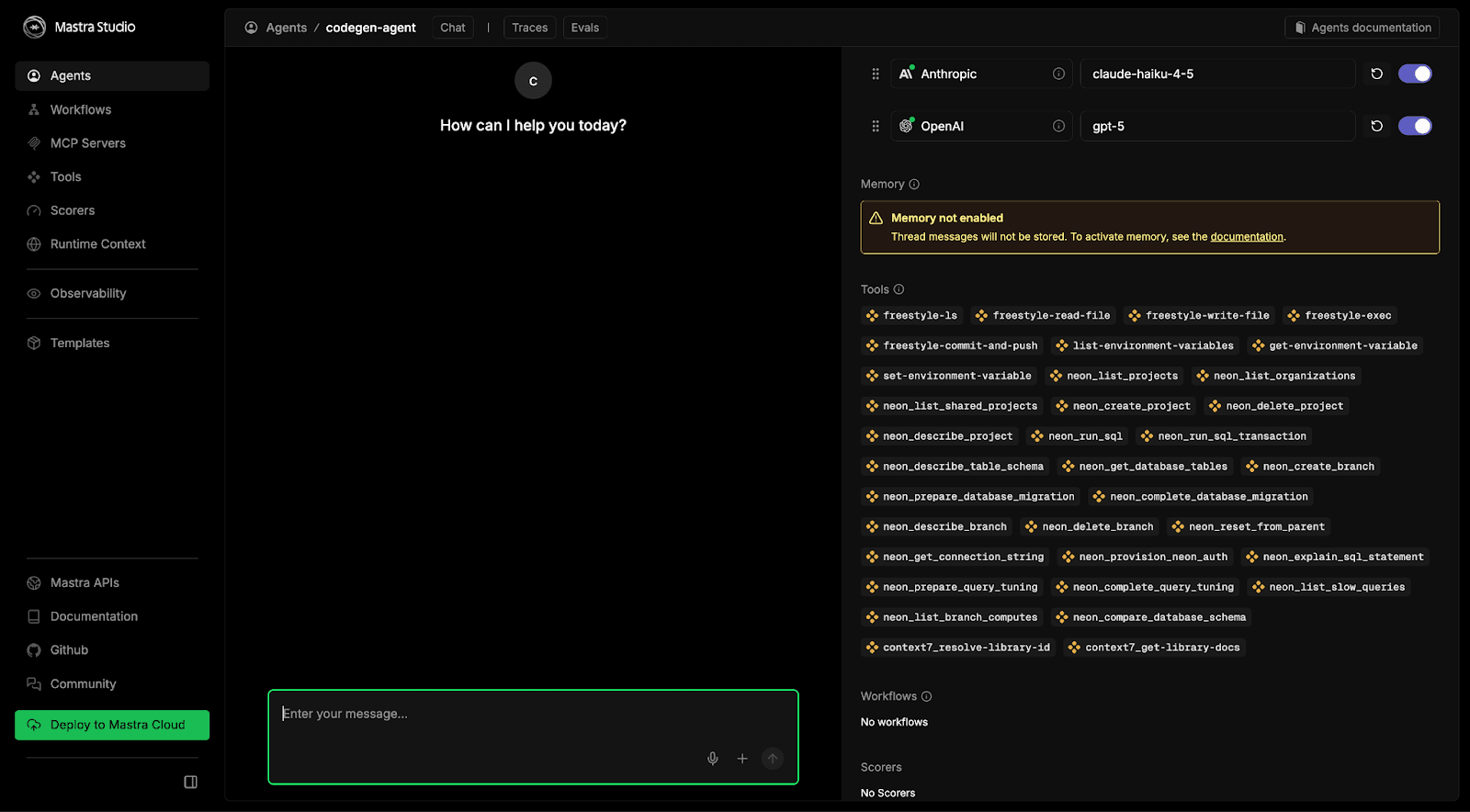Open Workflows in the sidebar
Screen dimensions: 1470x812
pyautogui.click(x=81, y=109)
